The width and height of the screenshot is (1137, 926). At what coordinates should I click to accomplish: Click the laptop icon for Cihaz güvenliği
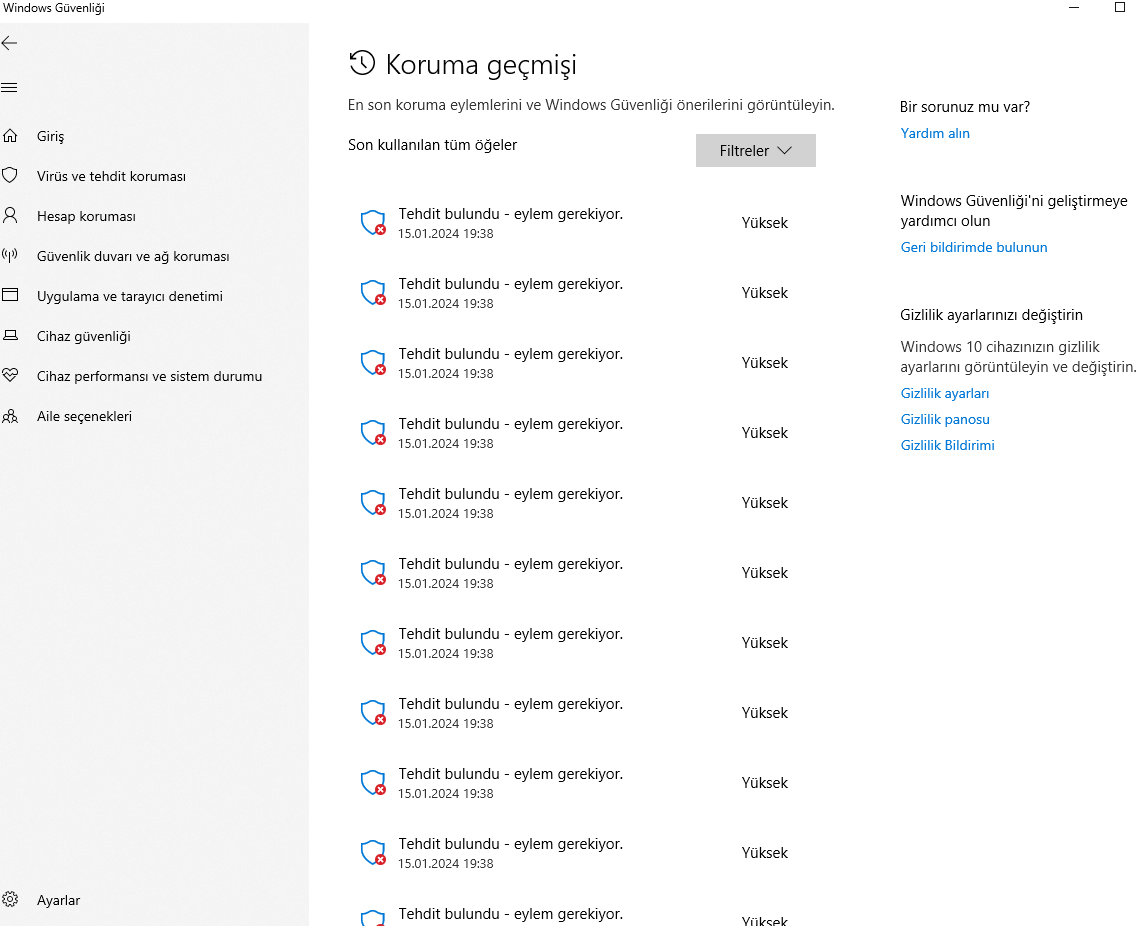click(x=10, y=336)
